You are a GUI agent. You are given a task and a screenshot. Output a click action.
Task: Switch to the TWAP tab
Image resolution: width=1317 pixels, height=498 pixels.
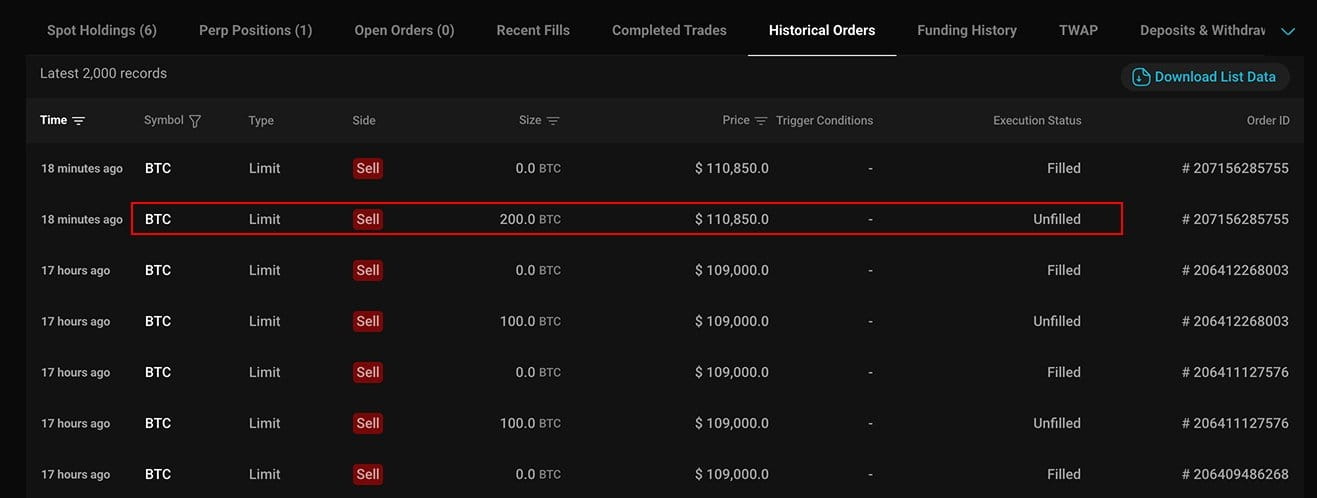click(1078, 30)
